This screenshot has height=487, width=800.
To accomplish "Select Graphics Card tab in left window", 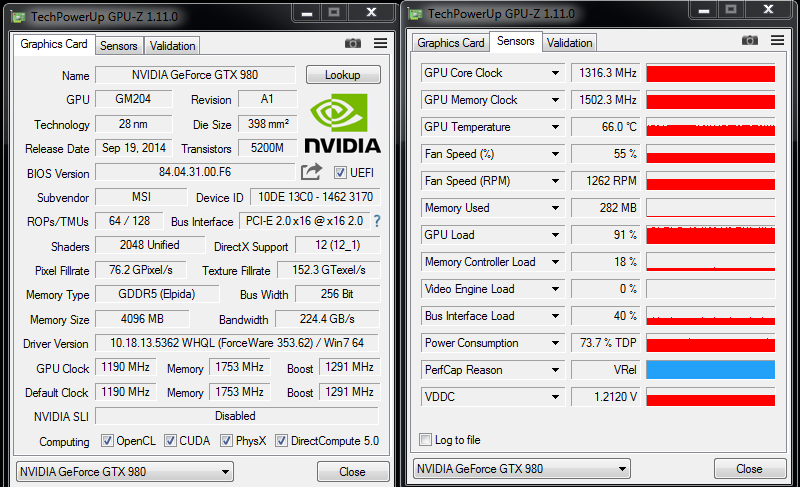I will (x=54, y=44).
